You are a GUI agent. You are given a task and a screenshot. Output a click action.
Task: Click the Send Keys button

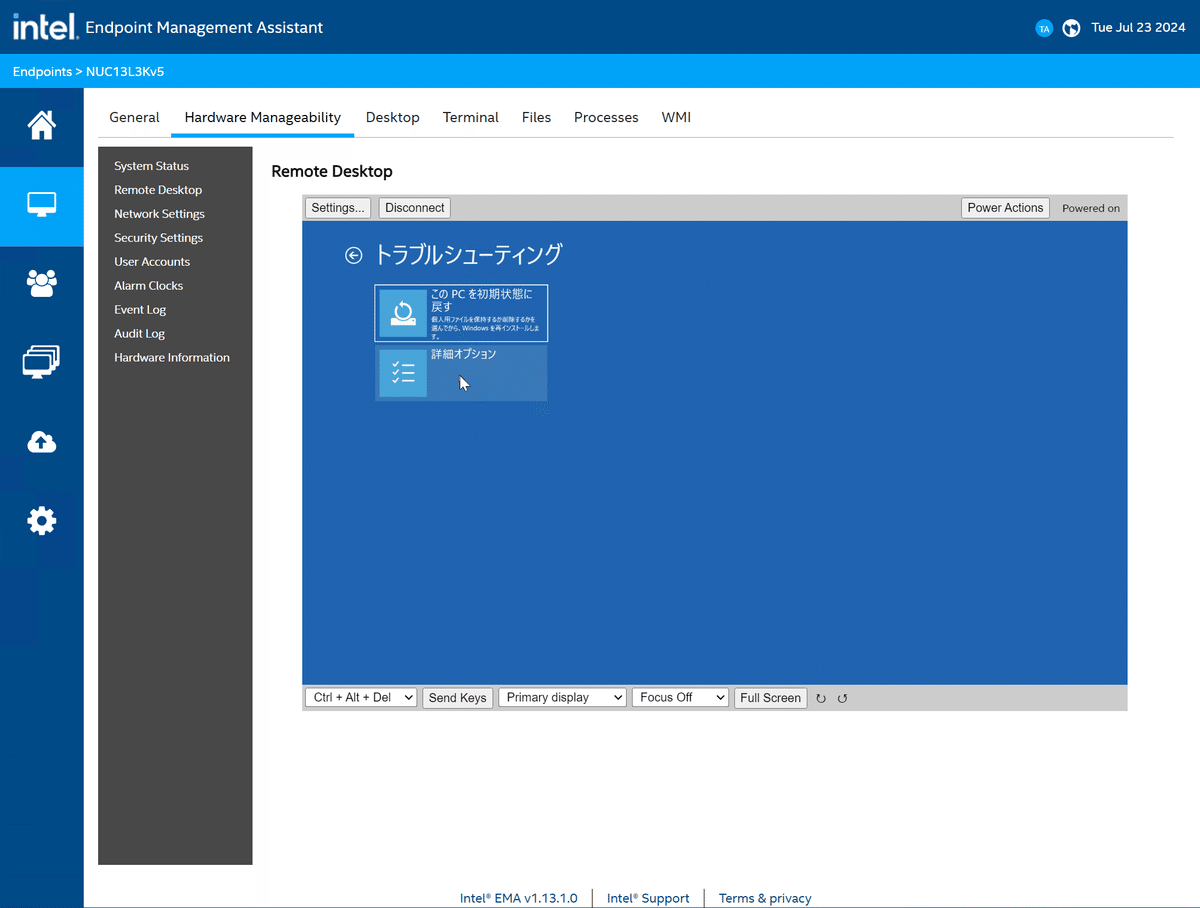pyautogui.click(x=457, y=698)
